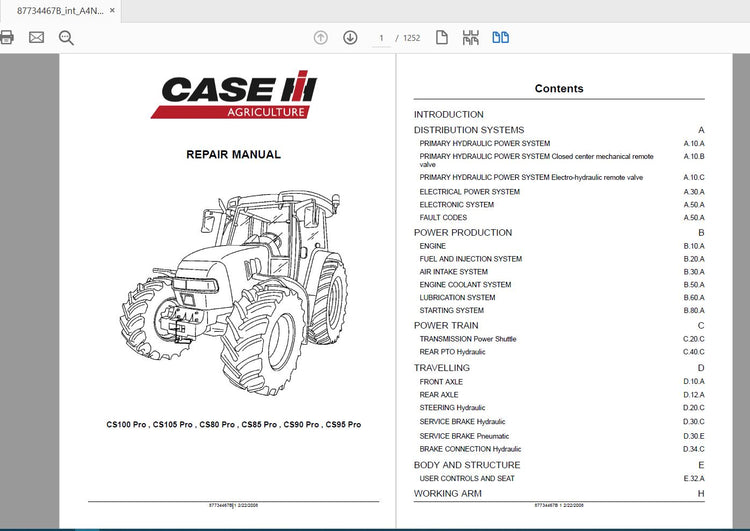Click the WORKING ARM heading

coord(448,493)
